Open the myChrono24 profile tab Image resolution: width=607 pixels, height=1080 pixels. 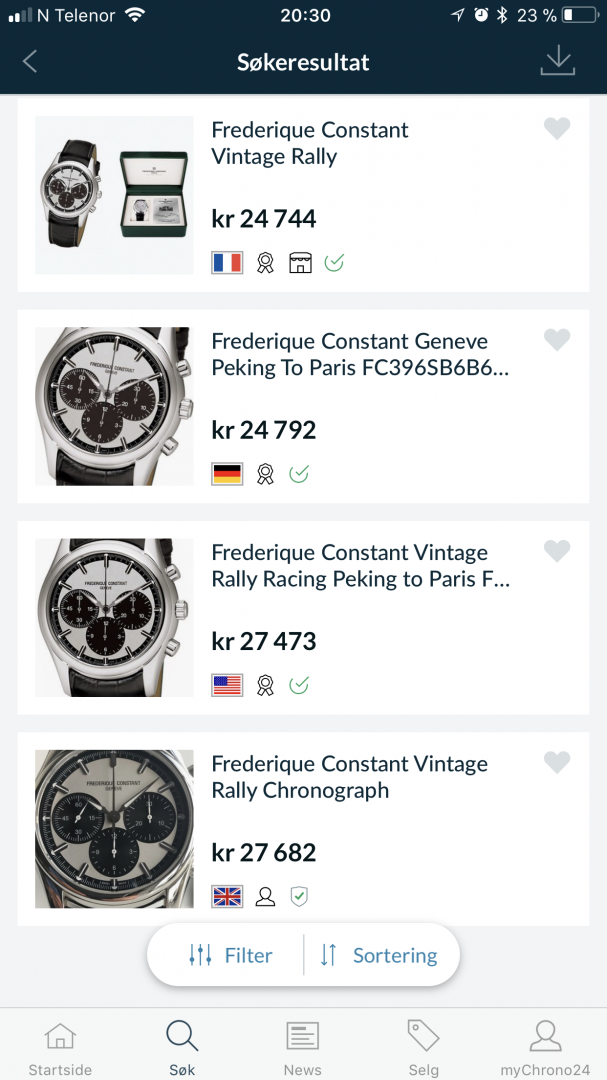click(x=545, y=1049)
